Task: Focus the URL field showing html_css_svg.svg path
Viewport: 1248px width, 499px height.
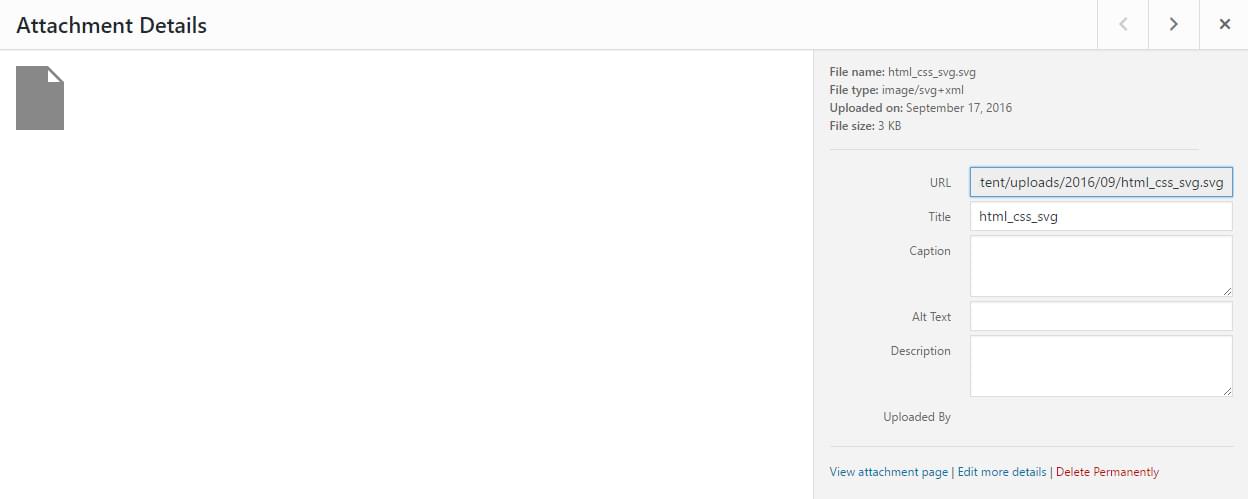Action: click(1101, 183)
